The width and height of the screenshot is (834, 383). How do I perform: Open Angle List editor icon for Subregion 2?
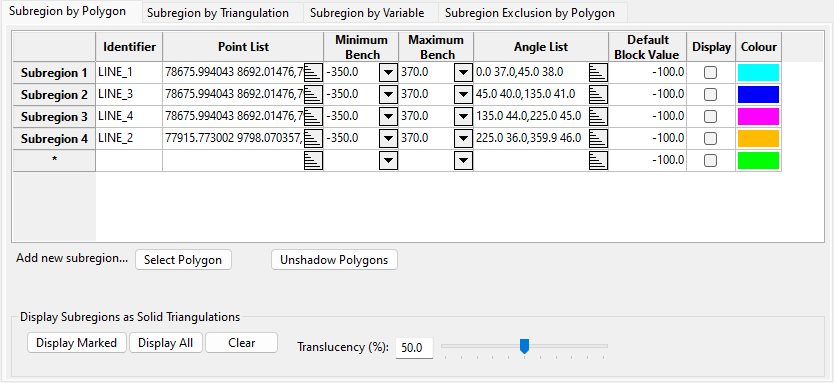tap(598, 94)
